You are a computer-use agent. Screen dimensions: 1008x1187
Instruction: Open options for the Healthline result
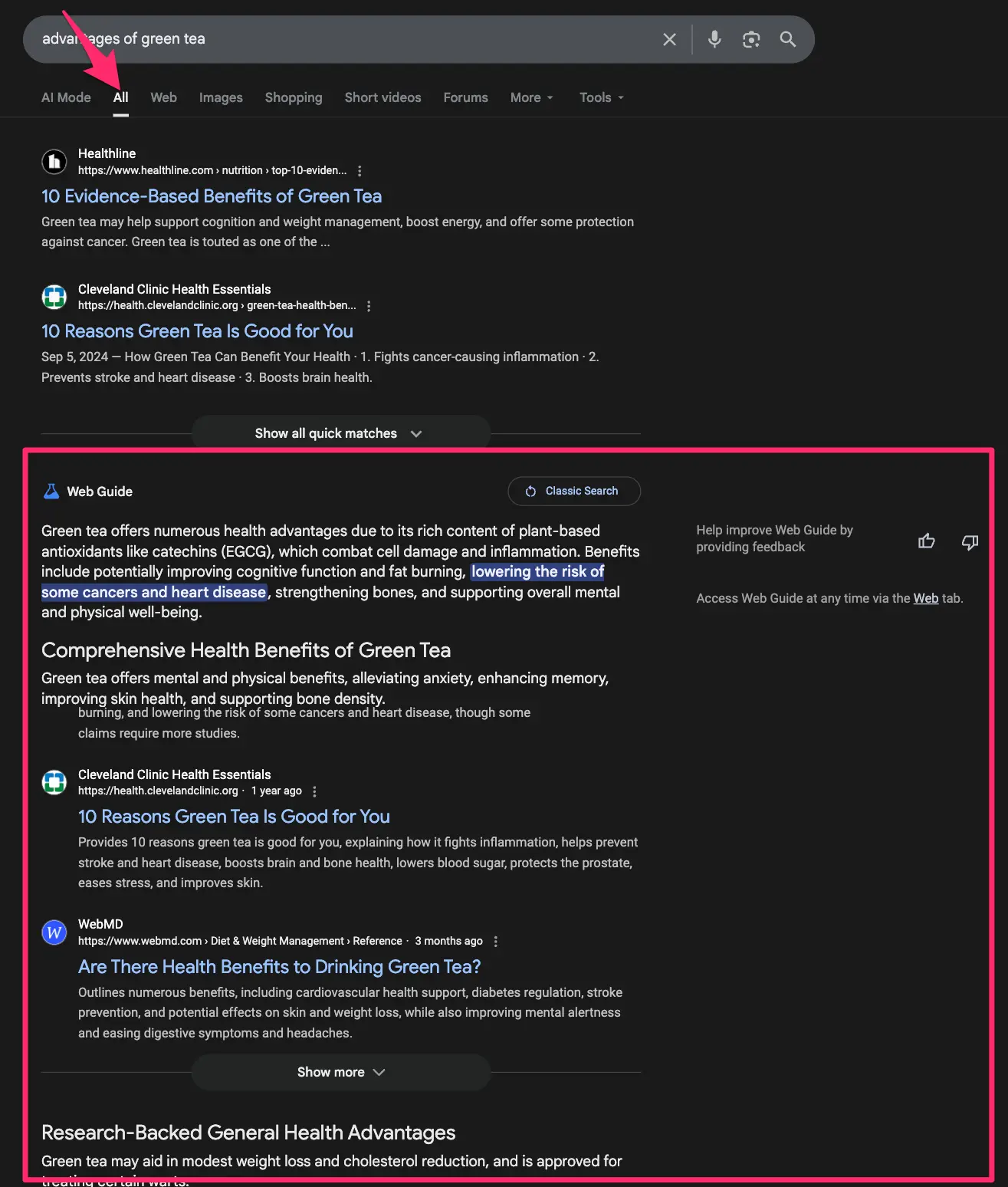point(360,171)
